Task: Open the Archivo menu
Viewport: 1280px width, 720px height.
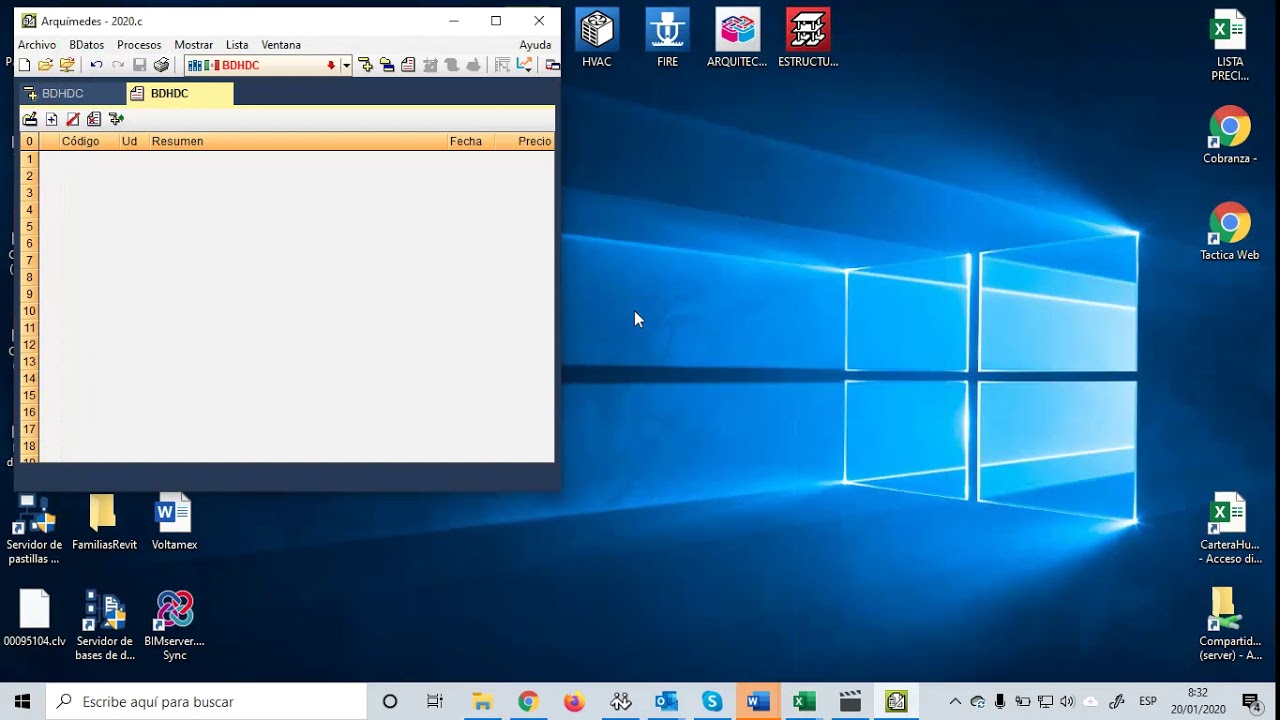Action: 37,45
